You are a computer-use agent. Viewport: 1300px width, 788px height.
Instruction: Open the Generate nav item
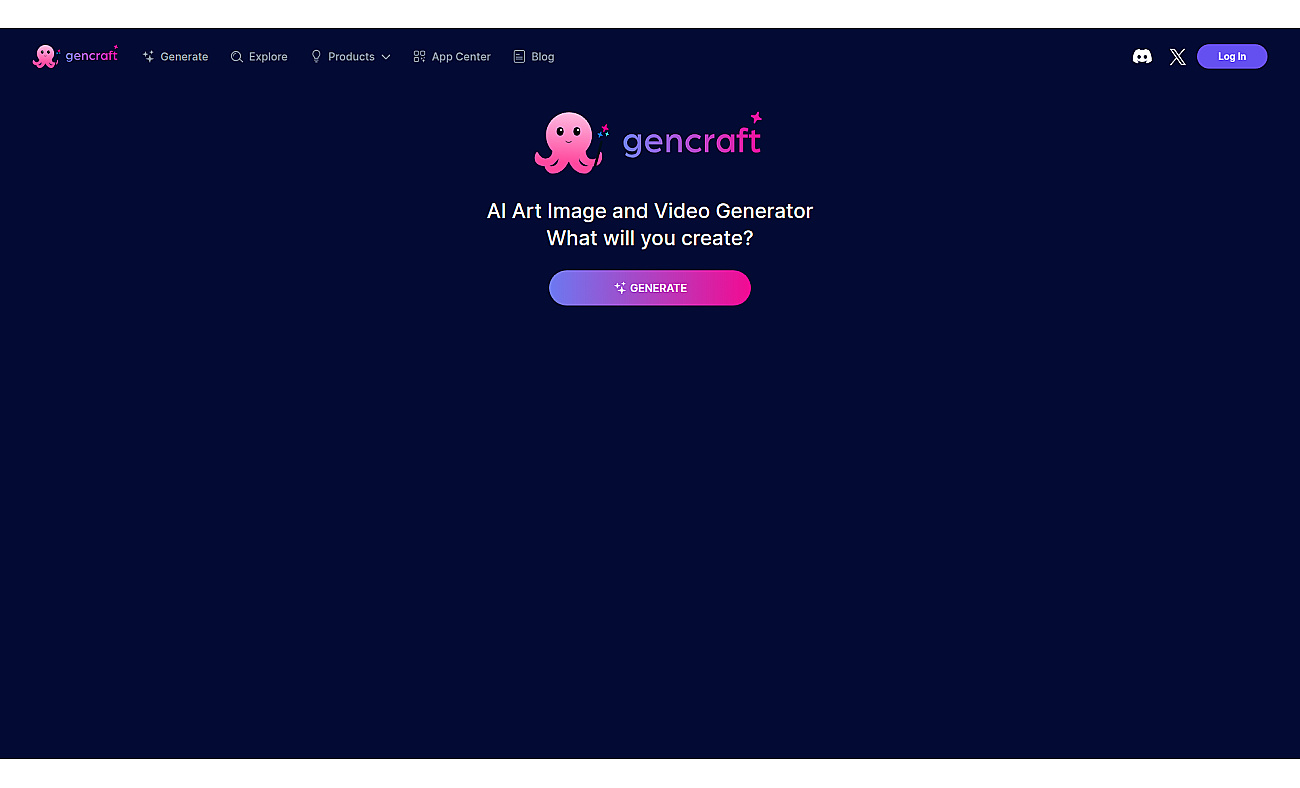click(175, 57)
